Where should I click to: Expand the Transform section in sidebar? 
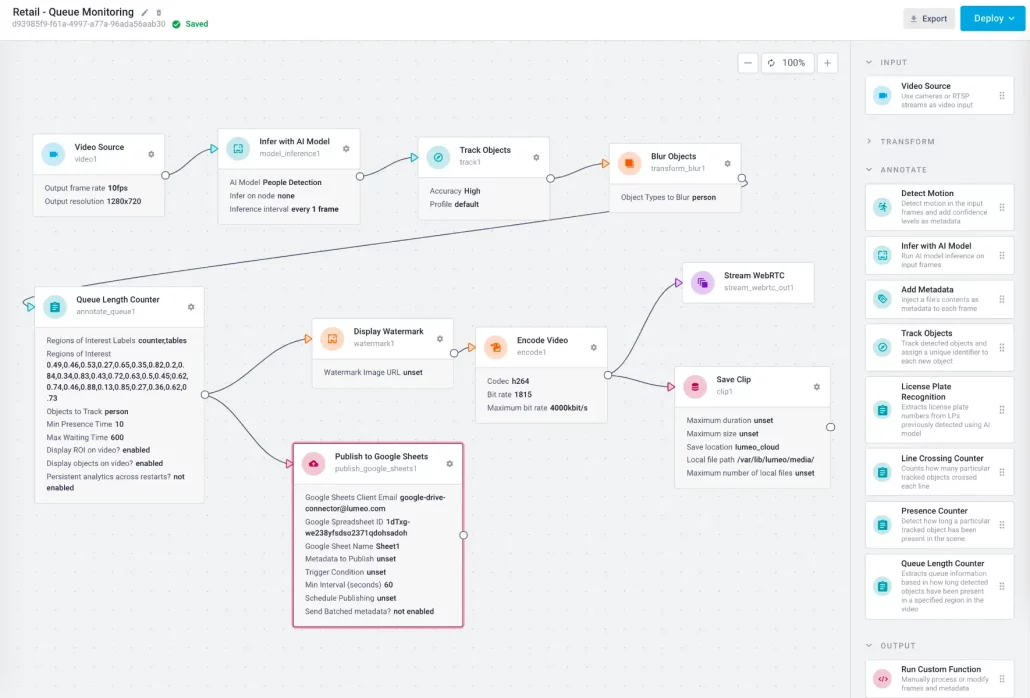tap(868, 141)
